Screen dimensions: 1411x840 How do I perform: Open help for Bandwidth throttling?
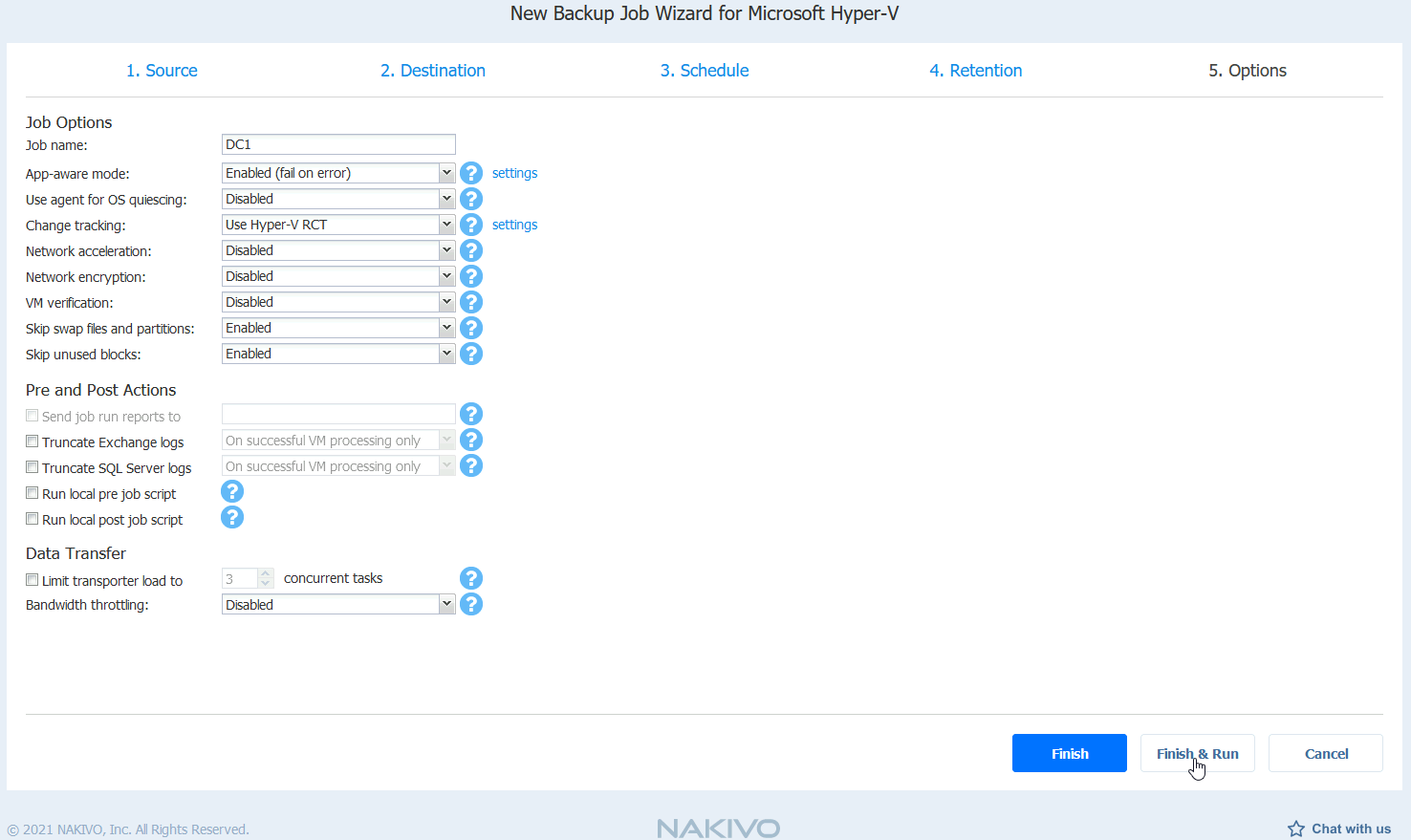pyautogui.click(x=471, y=604)
